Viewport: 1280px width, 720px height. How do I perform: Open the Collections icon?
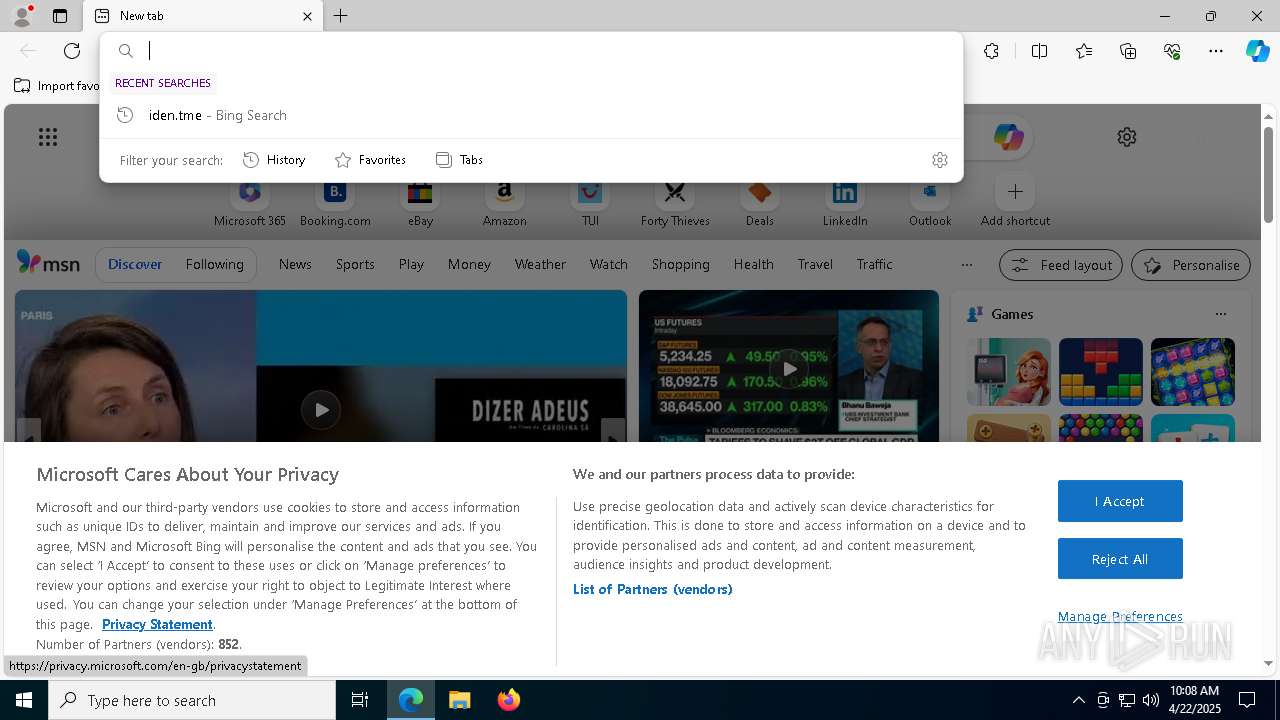tap(1128, 51)
